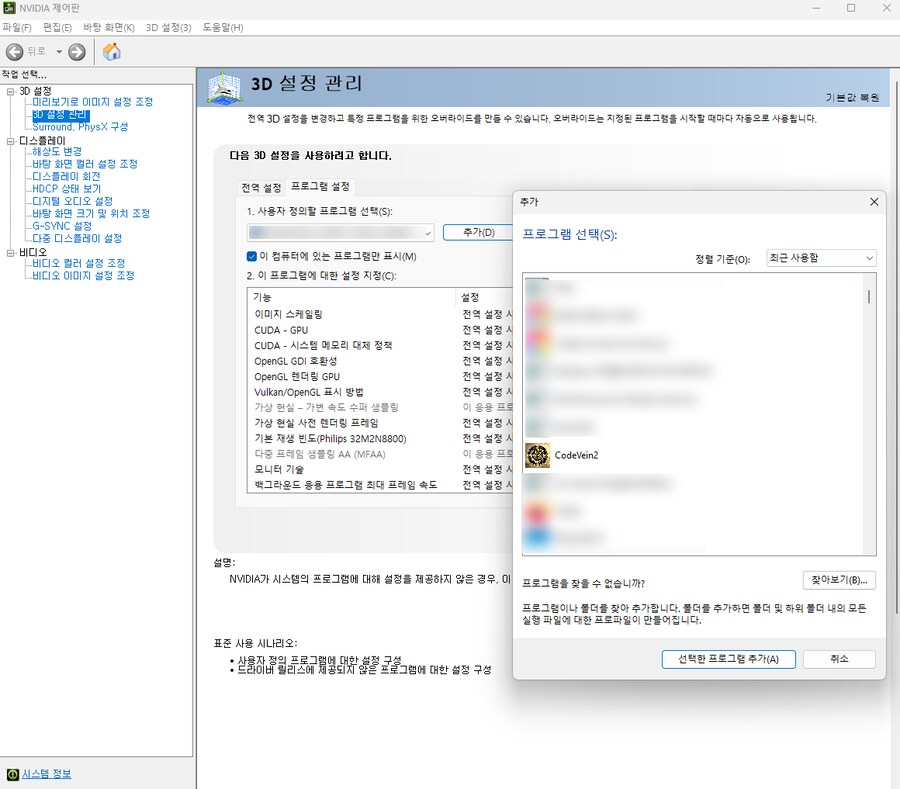Click the '찾아보기' button in the dialog
The width and height of the screenshot is (900, 789).
[840, 580]
